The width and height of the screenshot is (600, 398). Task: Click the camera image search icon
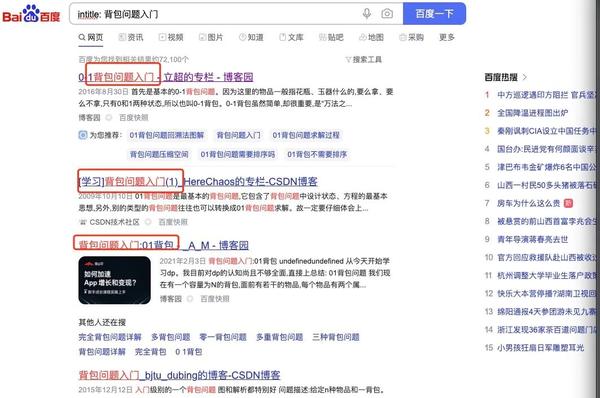[x=387, y=14]
